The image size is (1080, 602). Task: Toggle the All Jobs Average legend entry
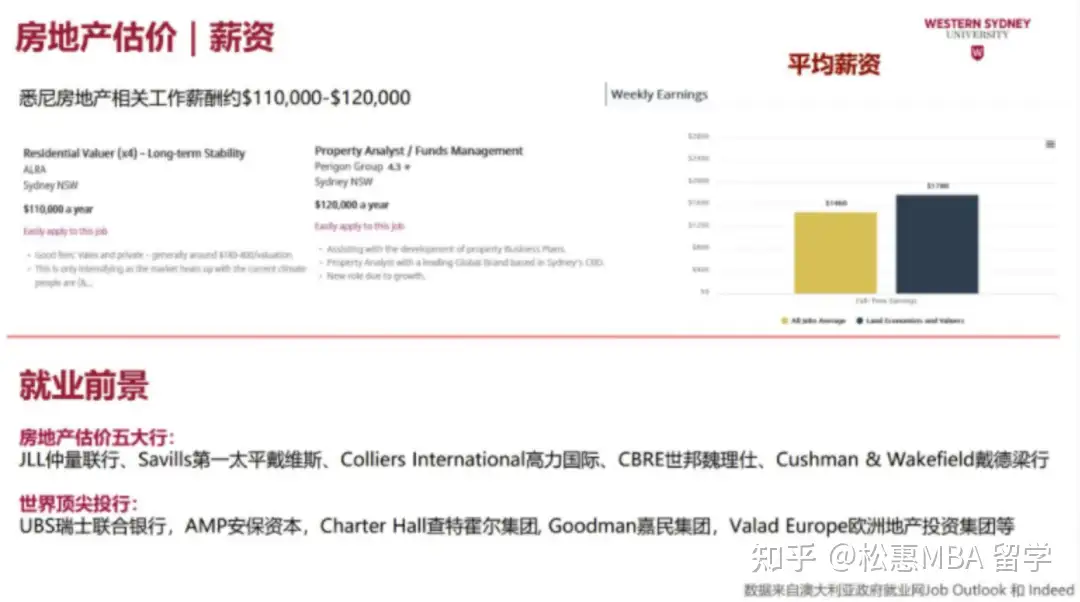pos(813,320)
